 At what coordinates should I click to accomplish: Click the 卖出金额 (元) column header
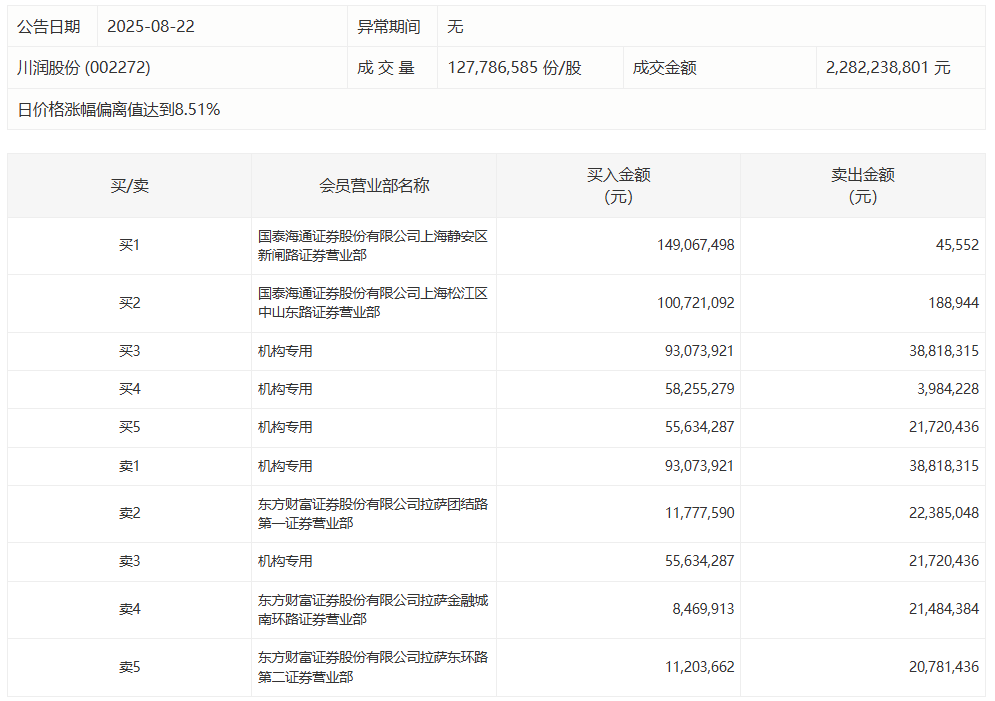tap(862, 186)
